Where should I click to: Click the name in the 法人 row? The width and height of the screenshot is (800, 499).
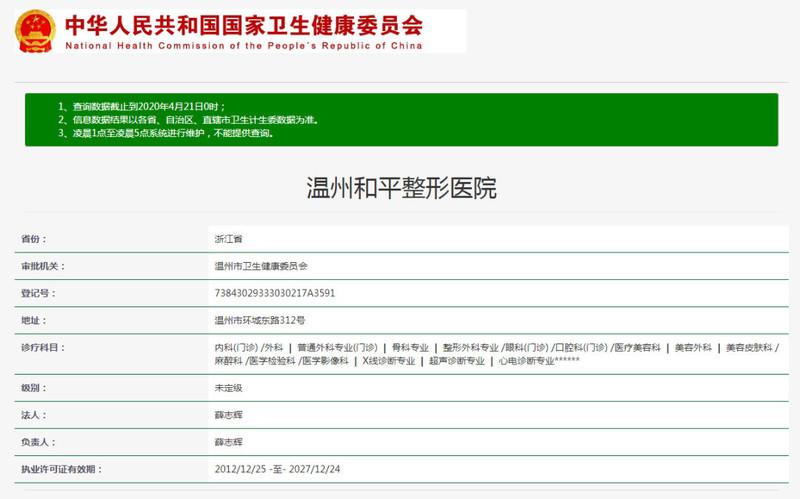[229, 414]
